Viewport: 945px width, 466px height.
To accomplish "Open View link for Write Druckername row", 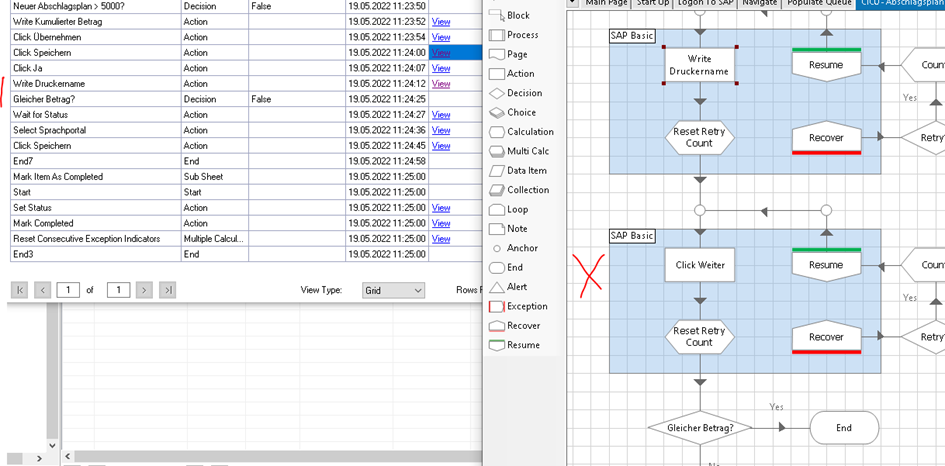I will point(441,84).
